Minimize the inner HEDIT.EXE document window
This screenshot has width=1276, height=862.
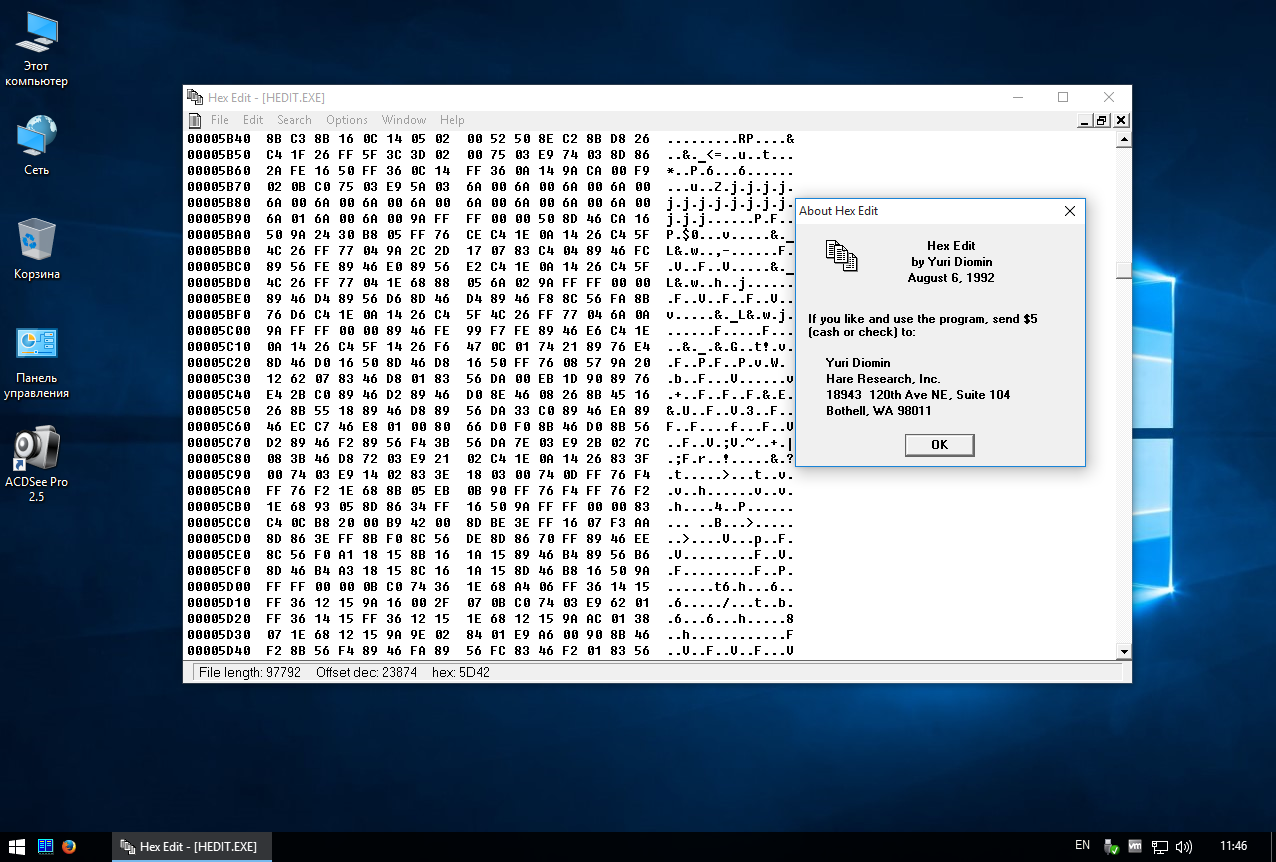click(x=1085, y=120)
